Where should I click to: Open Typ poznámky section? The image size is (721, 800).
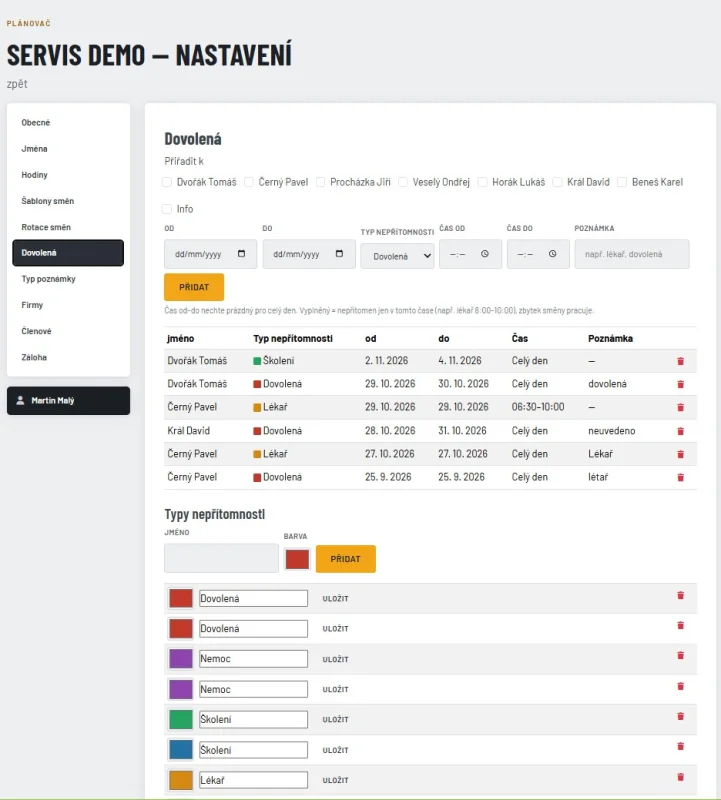[x=68, y=279]
